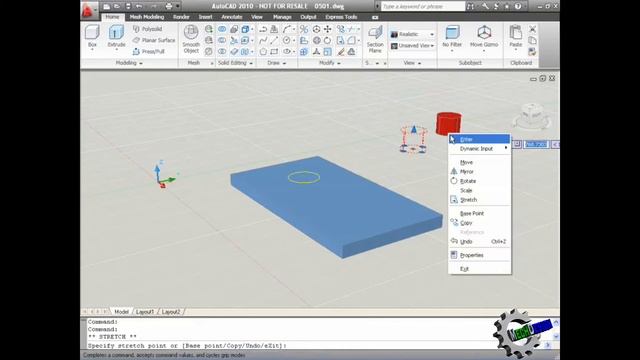
Task: Choose Exit in the context menu
Action: point(480,269)
